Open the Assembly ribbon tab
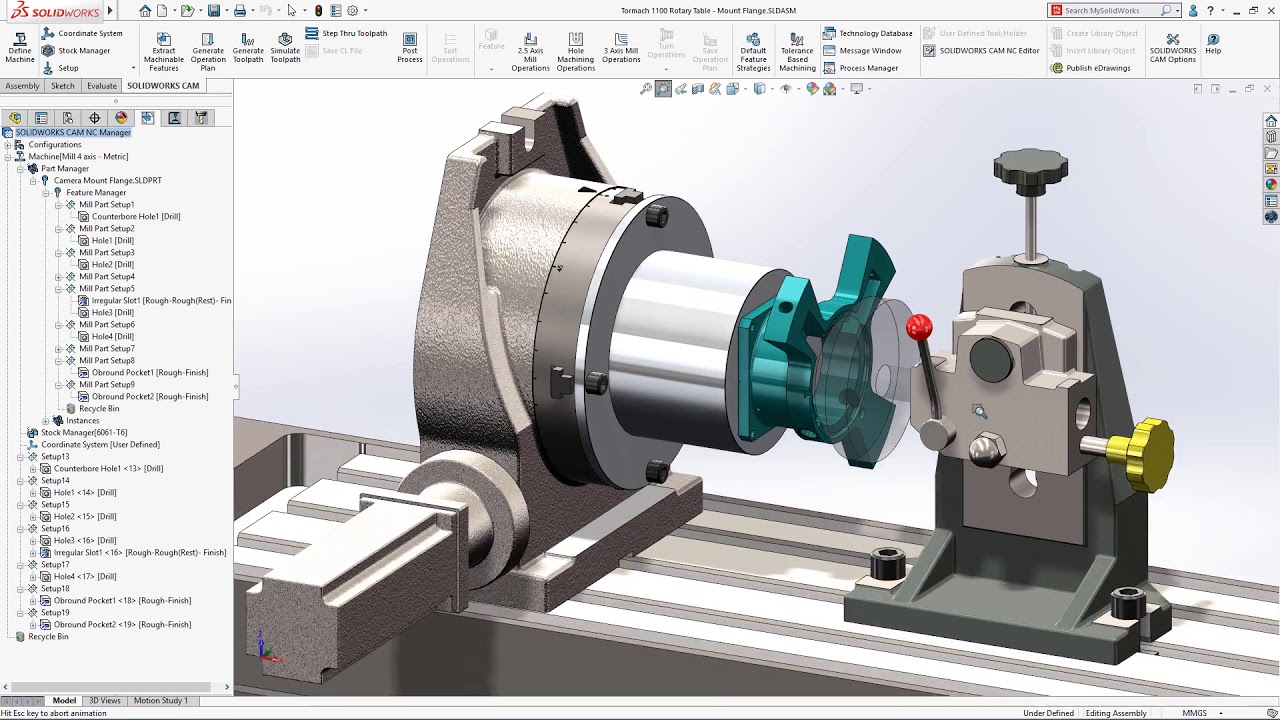Screen dimensions: 1280x720 (x=23, y=86)
